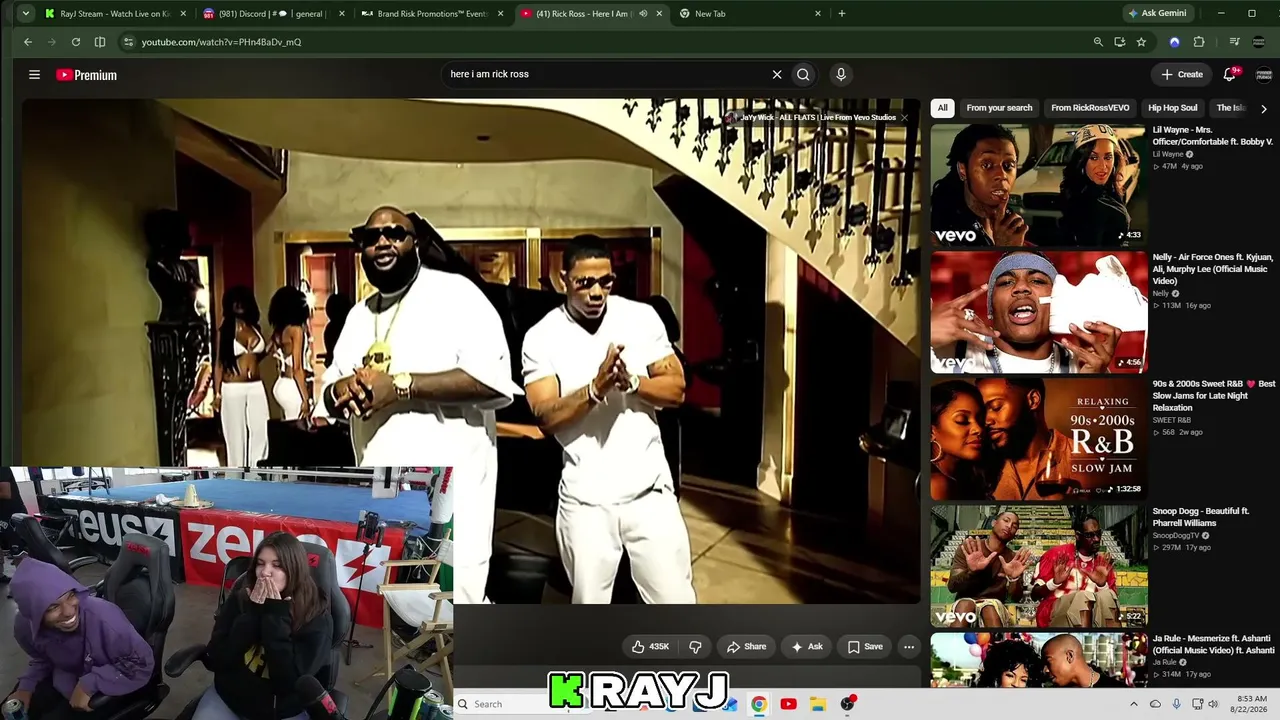Screen dimensions: 1280x720
Task: Open the volume control in system tray
Action: (x=1214, y=704)
